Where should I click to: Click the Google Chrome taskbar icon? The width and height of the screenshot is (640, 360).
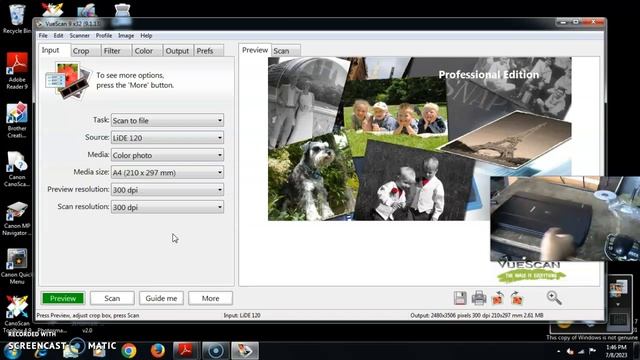click(129, 351)
